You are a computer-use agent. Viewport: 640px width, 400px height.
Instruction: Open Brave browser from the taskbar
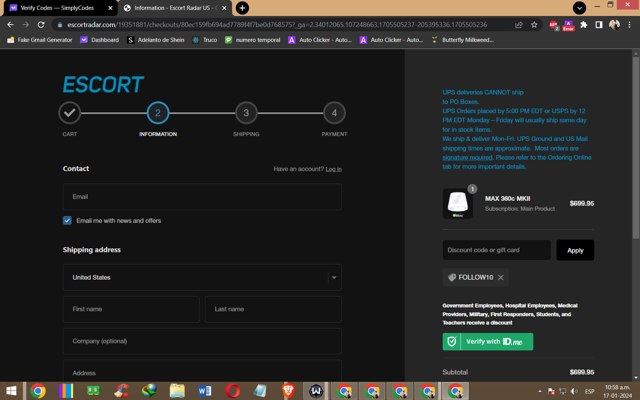[x=288, y=391]
